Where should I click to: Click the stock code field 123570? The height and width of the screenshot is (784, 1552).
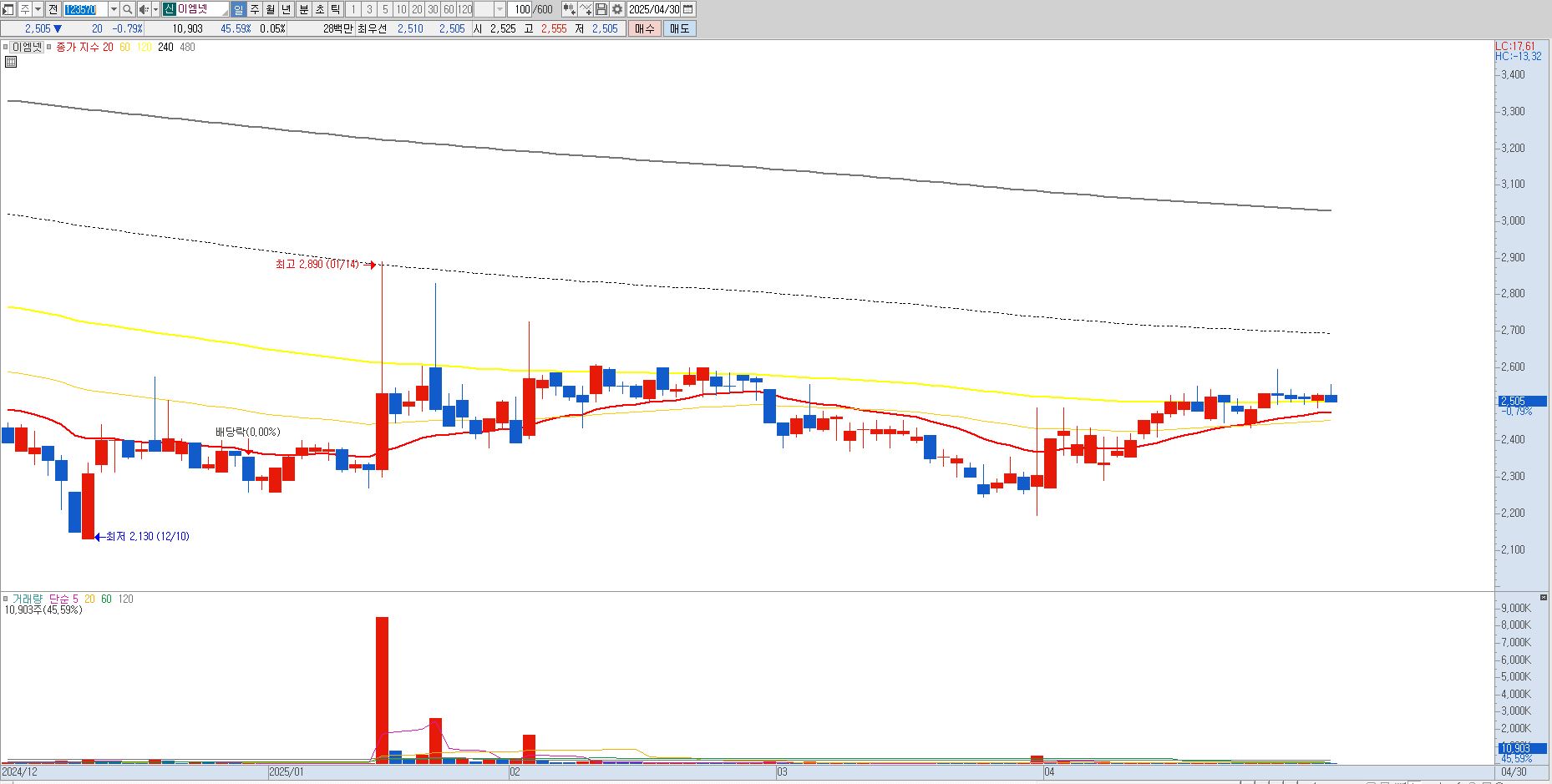click(85, 9)
